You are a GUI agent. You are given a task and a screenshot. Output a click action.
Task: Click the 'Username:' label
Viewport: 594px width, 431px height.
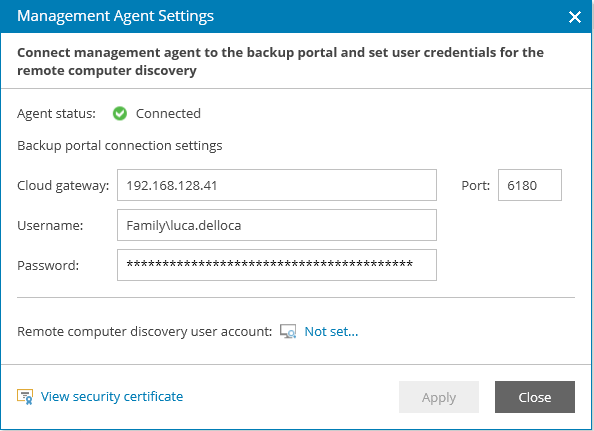point(50,225)
